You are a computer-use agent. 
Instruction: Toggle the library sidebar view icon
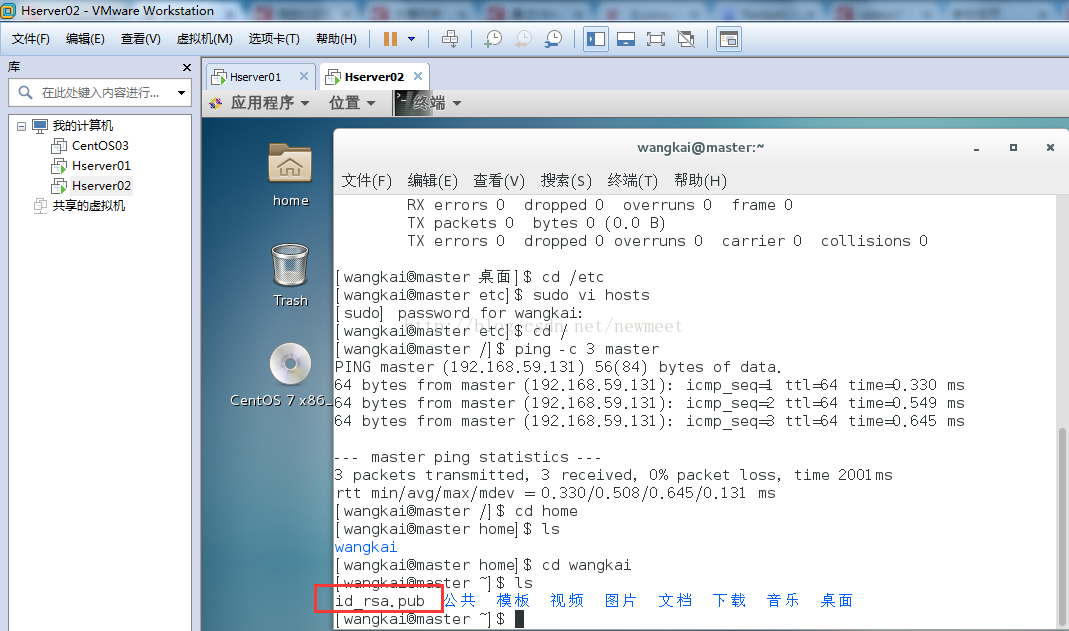tap(596, 39)
